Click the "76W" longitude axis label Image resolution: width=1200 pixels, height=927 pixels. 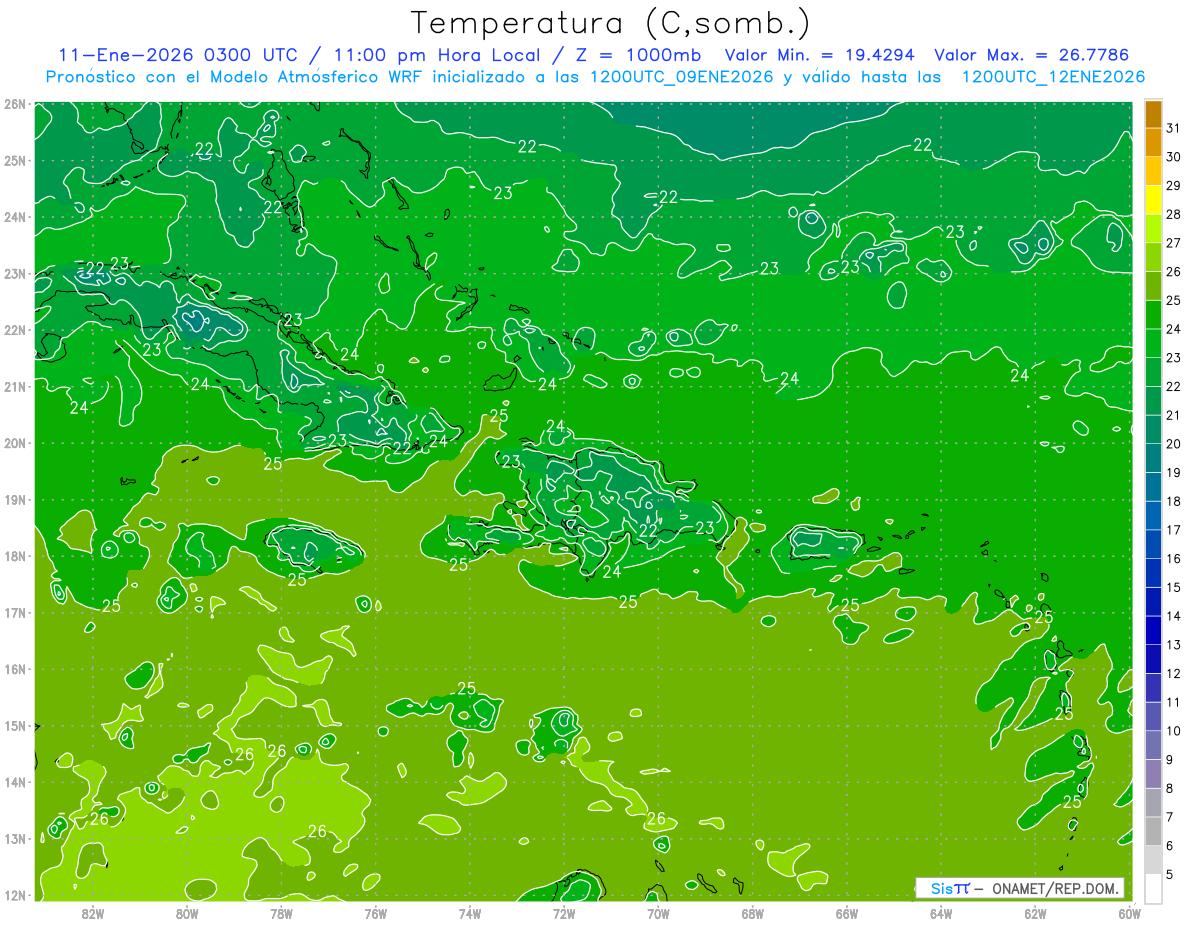(x=375, y=913)
